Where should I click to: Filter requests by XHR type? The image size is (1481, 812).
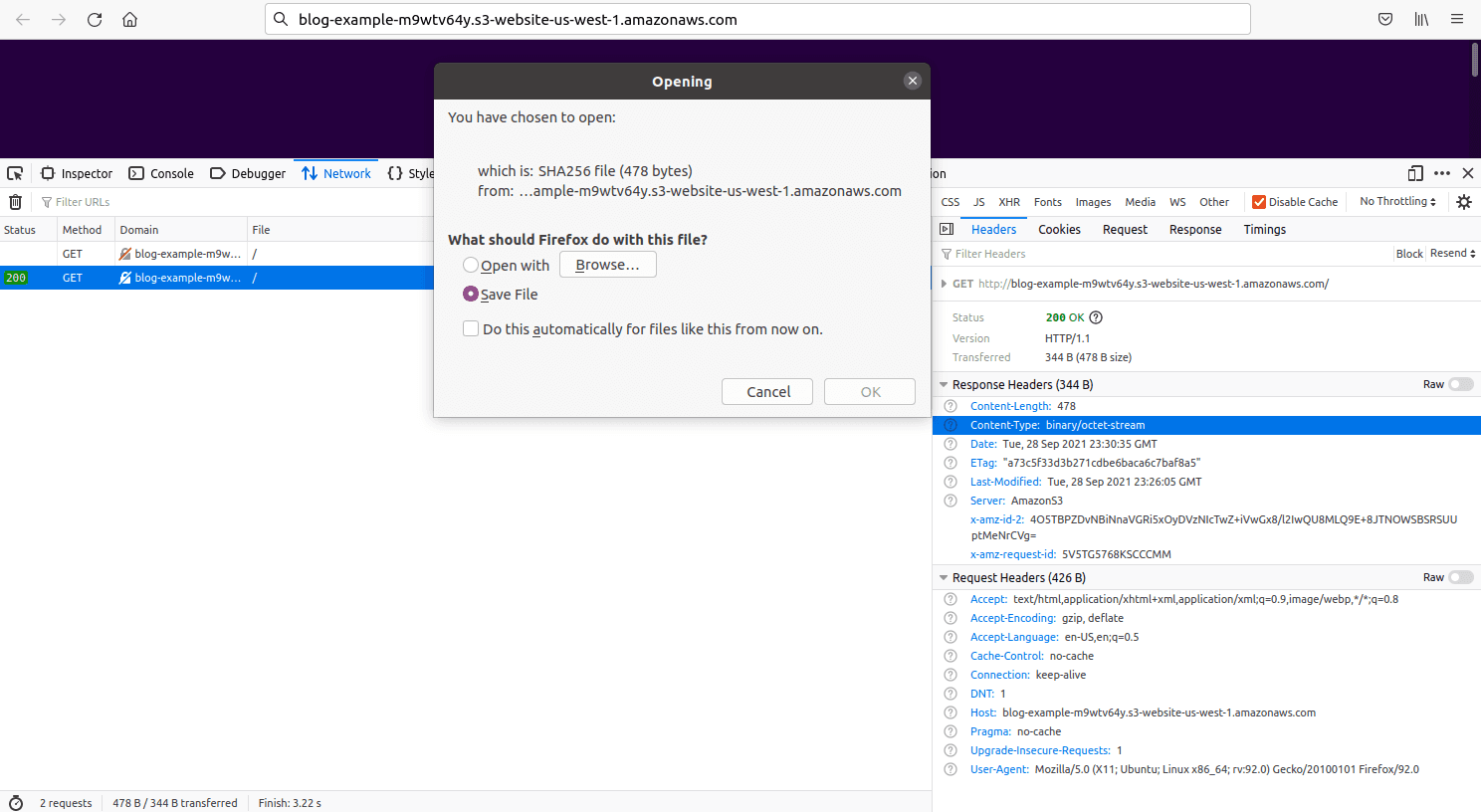[x=1009, y=202]
